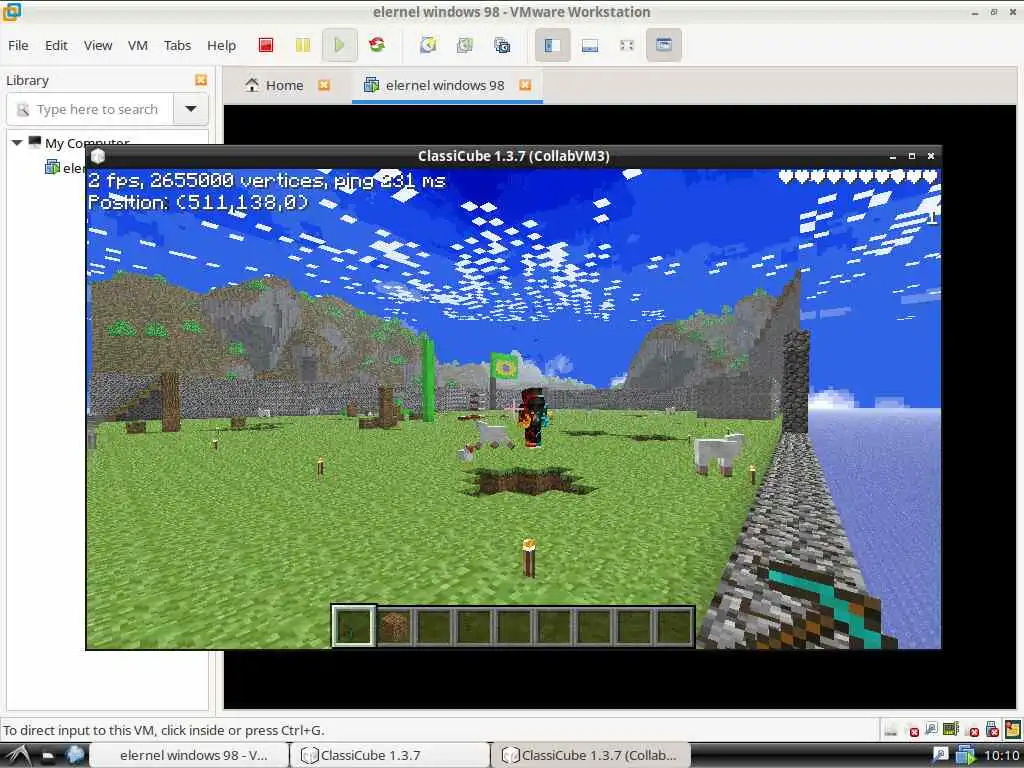Click the green circuit board device icon
The width and height of the screenshot is (1024, 768).
tap(951, 728)
